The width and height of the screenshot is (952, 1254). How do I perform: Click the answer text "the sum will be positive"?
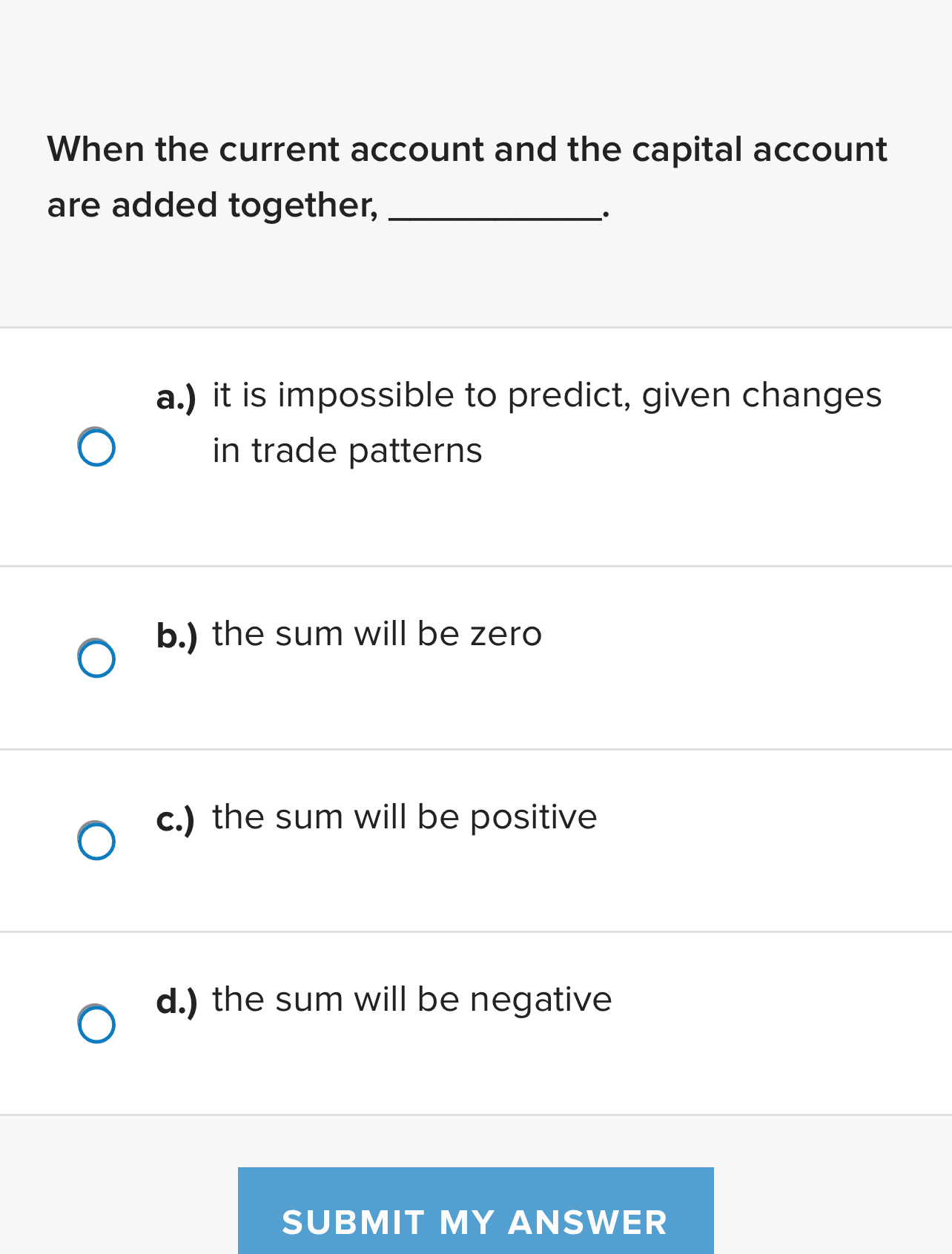pos(404,817)
